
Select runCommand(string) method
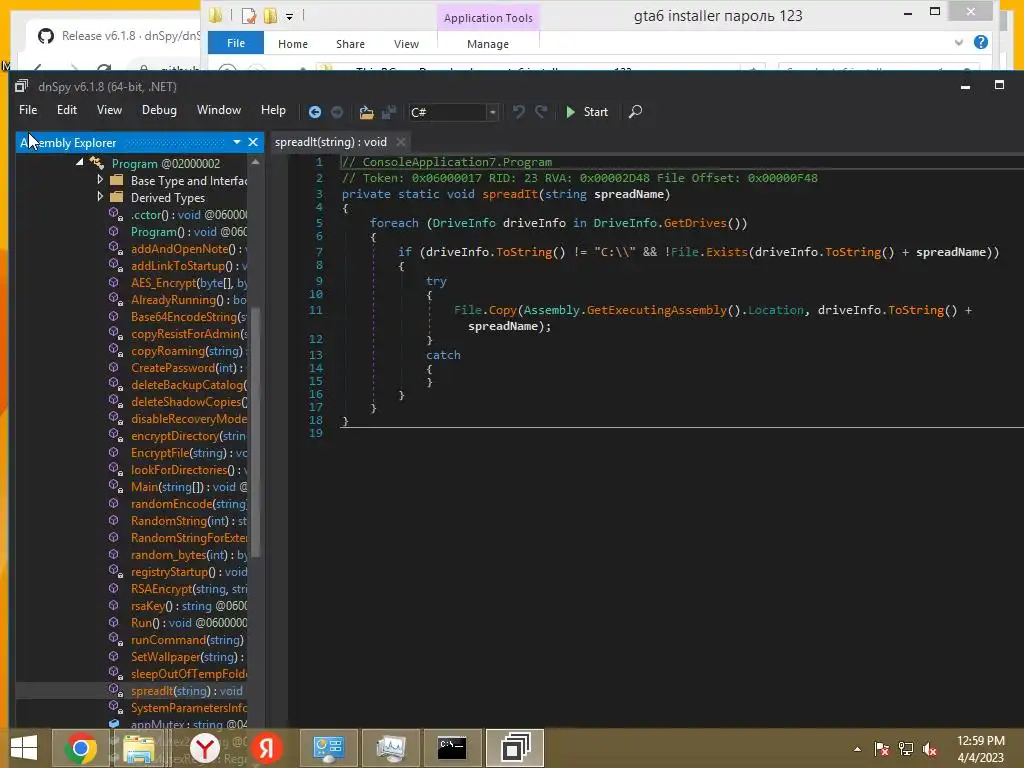(187, 639)
